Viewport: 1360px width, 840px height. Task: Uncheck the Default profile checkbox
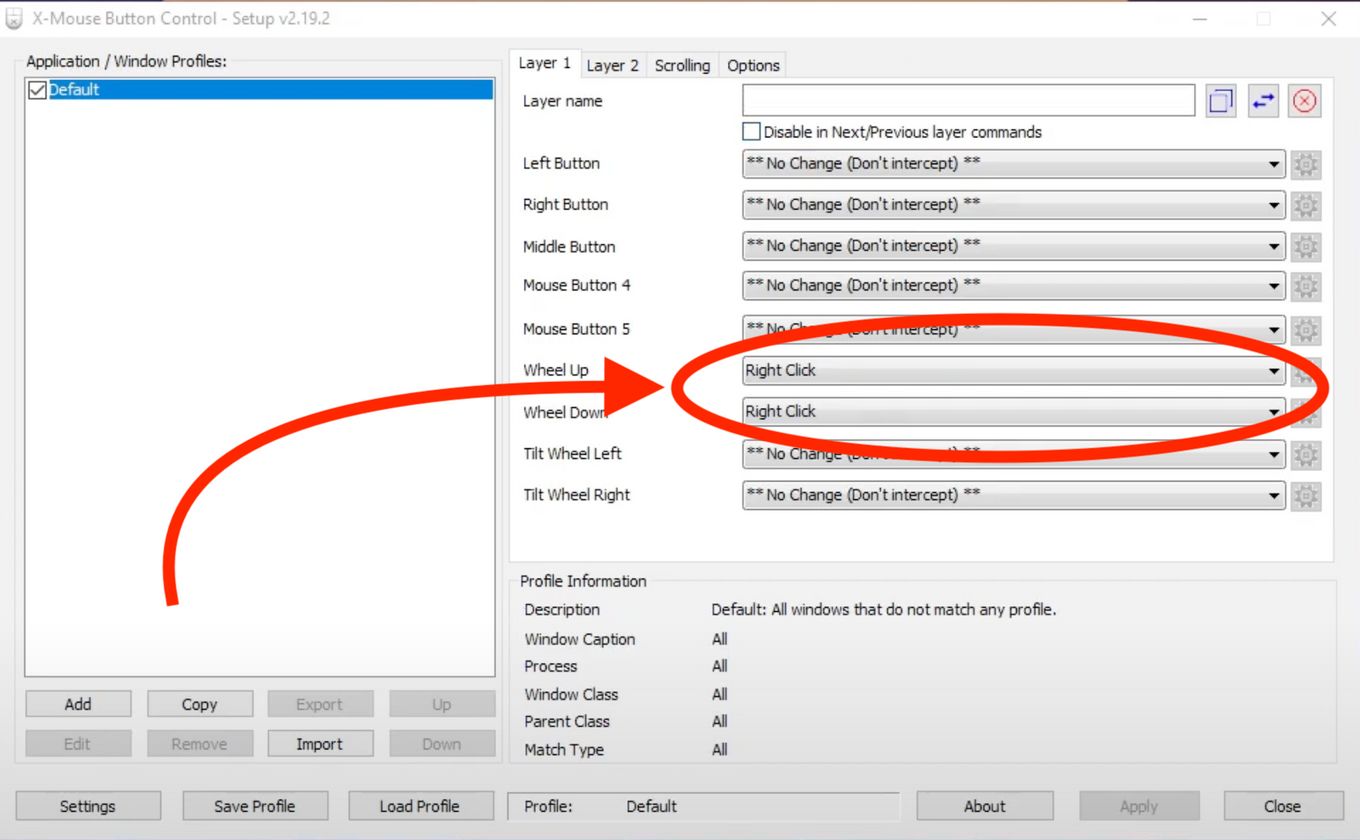[x=36, y=89]
